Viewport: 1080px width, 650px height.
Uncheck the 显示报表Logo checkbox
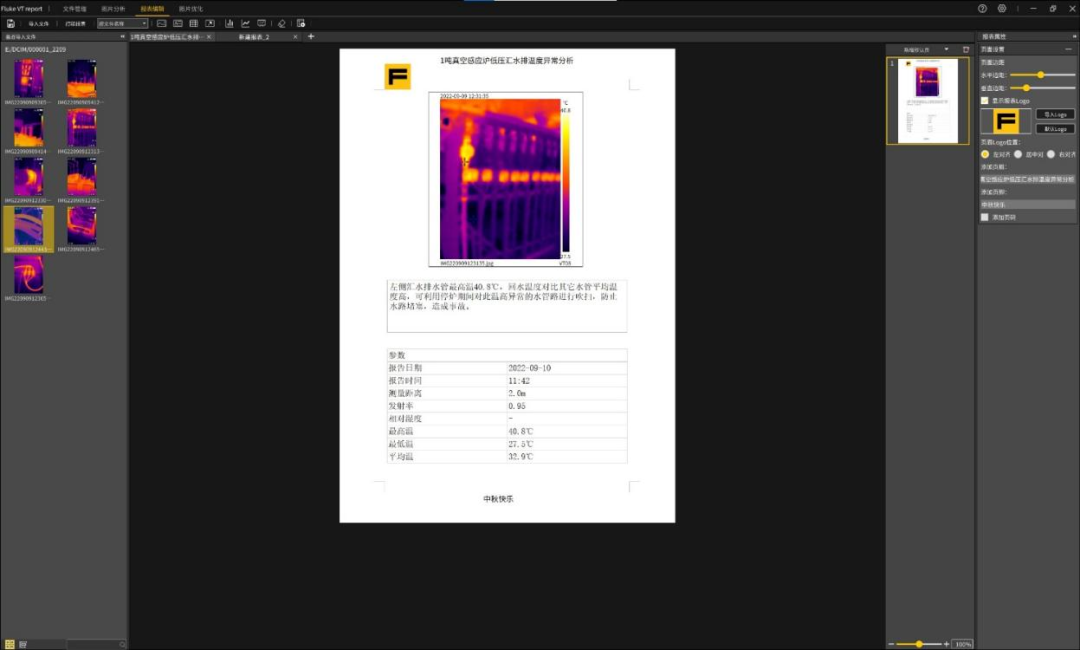pos(985,101)
